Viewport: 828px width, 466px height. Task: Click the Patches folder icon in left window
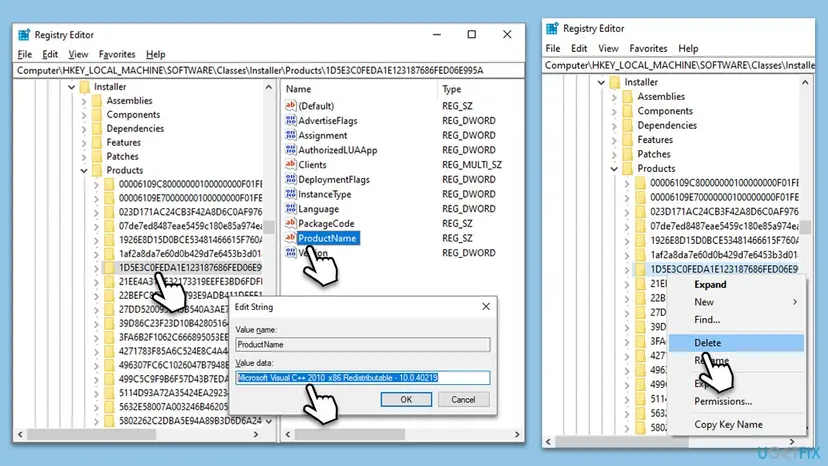pyautogui.click(x=97, y=156)
